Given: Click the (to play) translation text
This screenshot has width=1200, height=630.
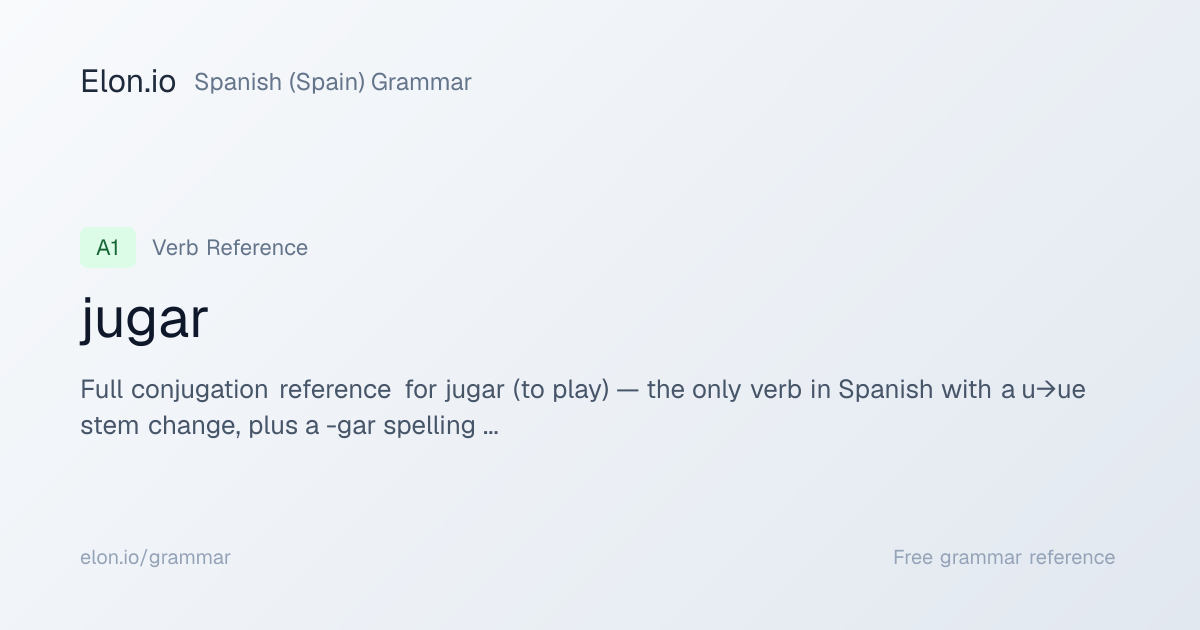Looking at the screenshot, I should tap(565, 389).
